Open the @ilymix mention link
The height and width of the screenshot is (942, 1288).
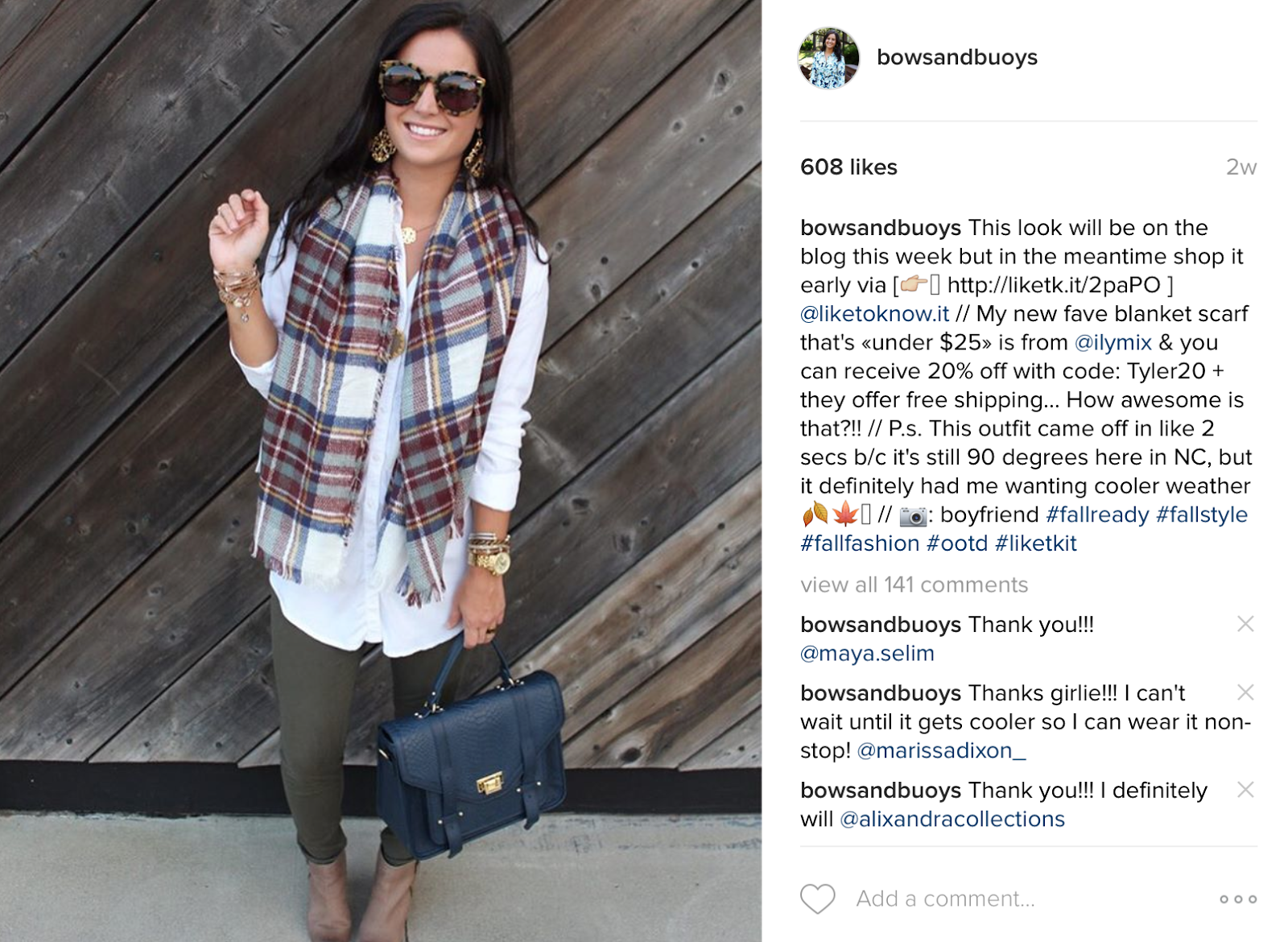point(1113,343)
